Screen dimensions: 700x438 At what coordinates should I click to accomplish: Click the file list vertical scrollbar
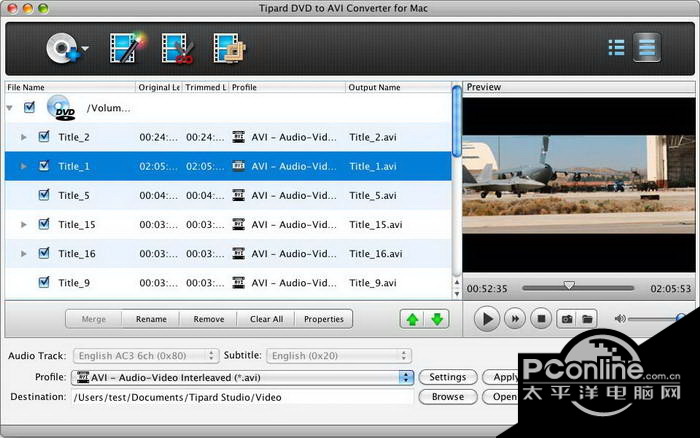point(456,121)
